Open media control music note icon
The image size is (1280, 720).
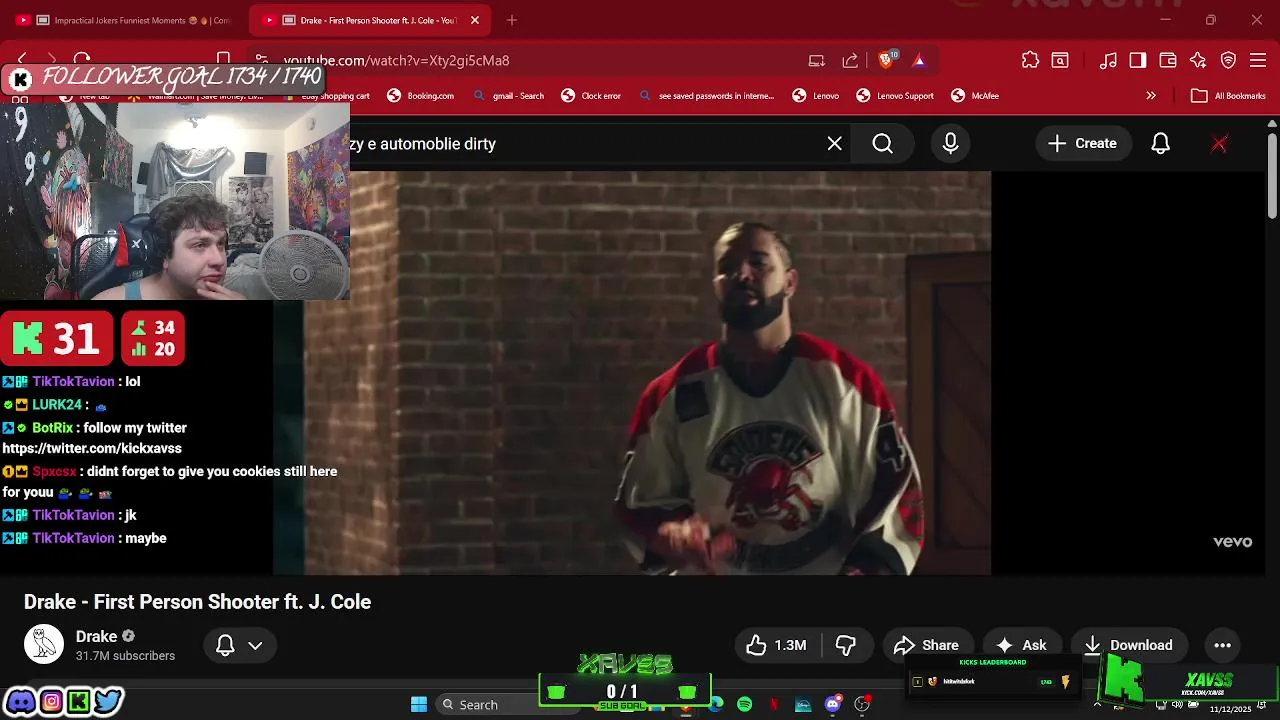pos(1108,61)
